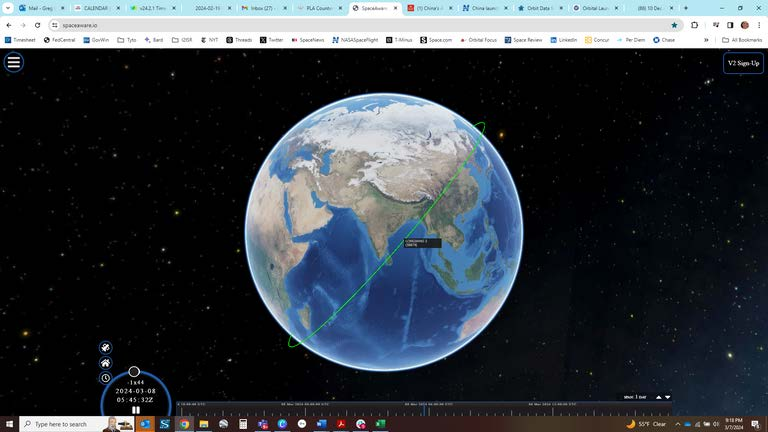Open the Timesheet bookmark
Viewport: 768px width, 432px height.
click(20, 40)
